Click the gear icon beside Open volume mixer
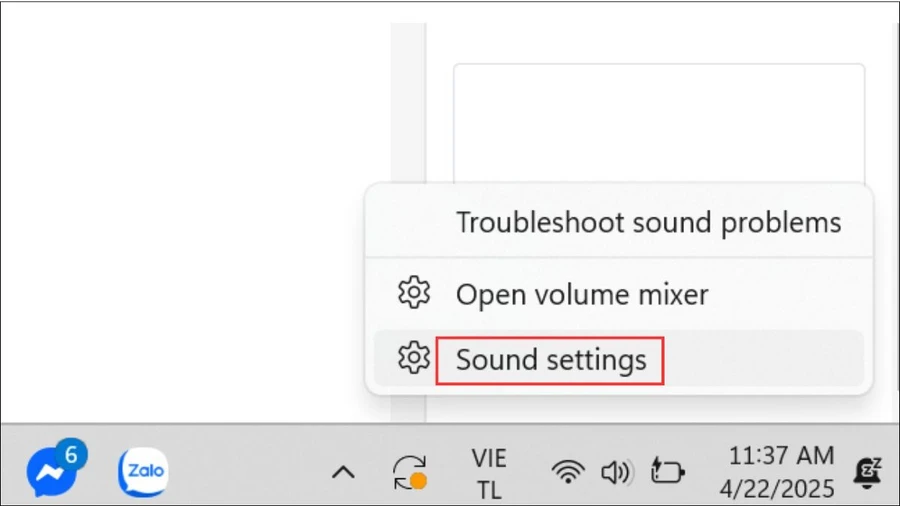 point(414,293)
